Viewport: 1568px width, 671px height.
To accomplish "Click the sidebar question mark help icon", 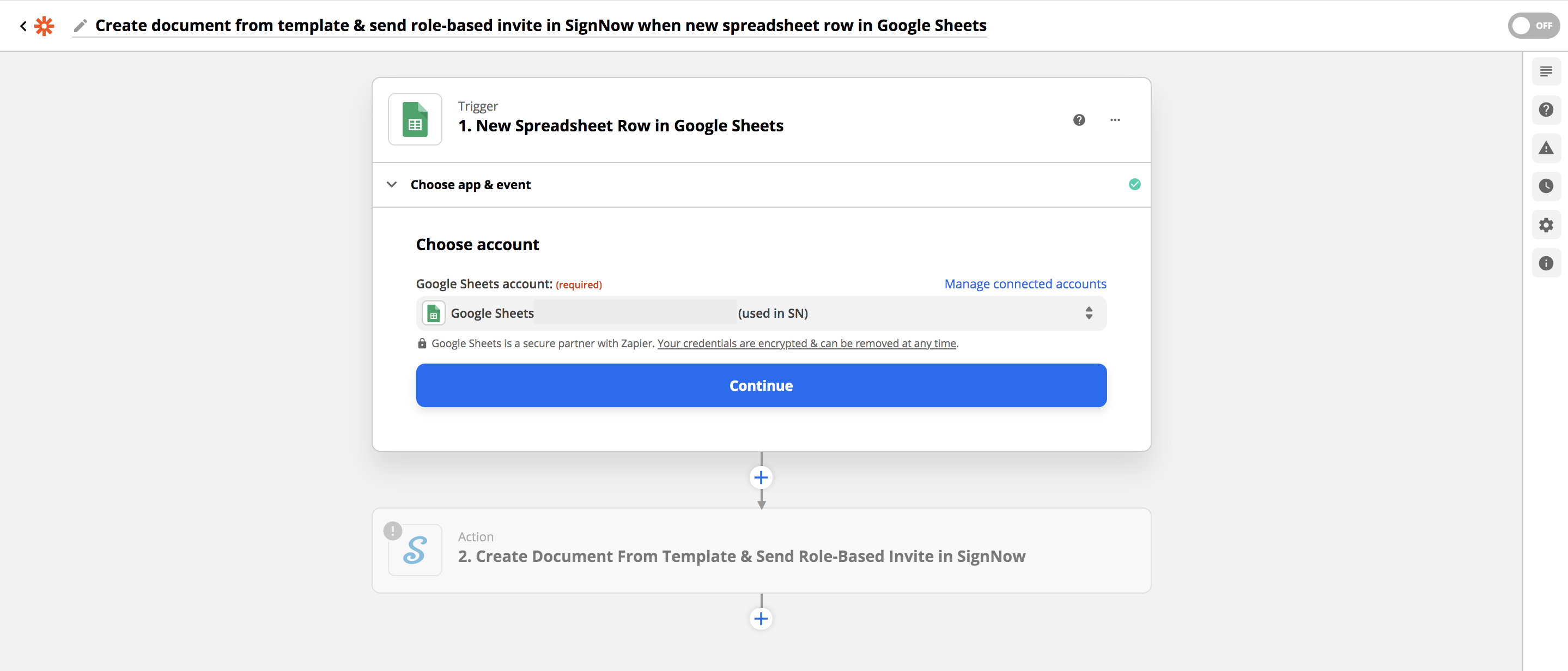I will pos(1546,110).
